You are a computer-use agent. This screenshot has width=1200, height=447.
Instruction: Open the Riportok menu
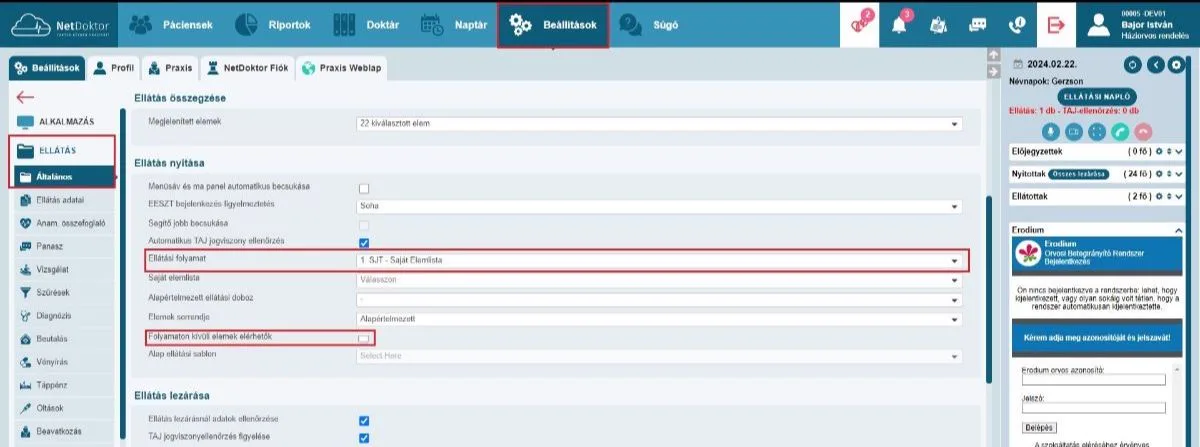click(x=275, y=25)
